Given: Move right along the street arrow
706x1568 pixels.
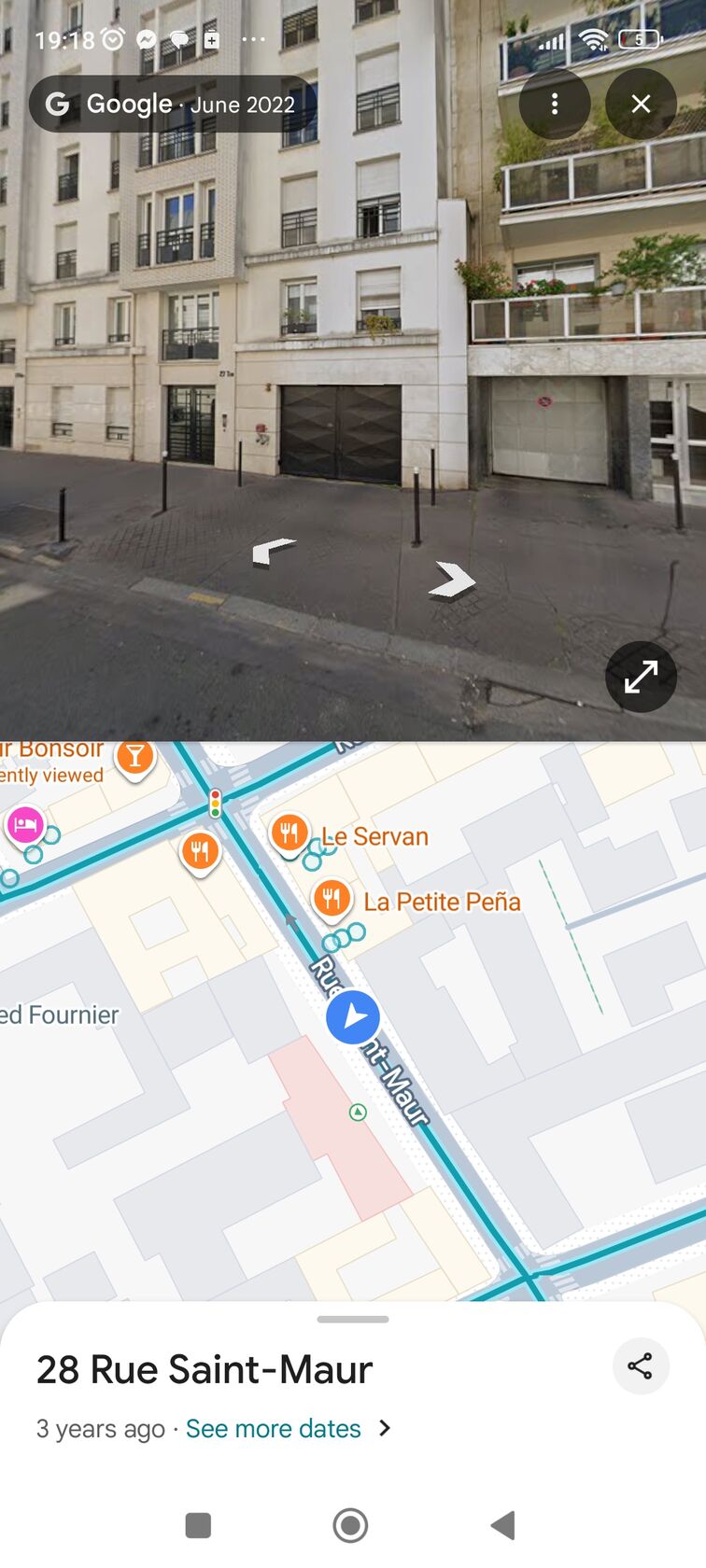Looking at the screenshot, I should (453, 580).
